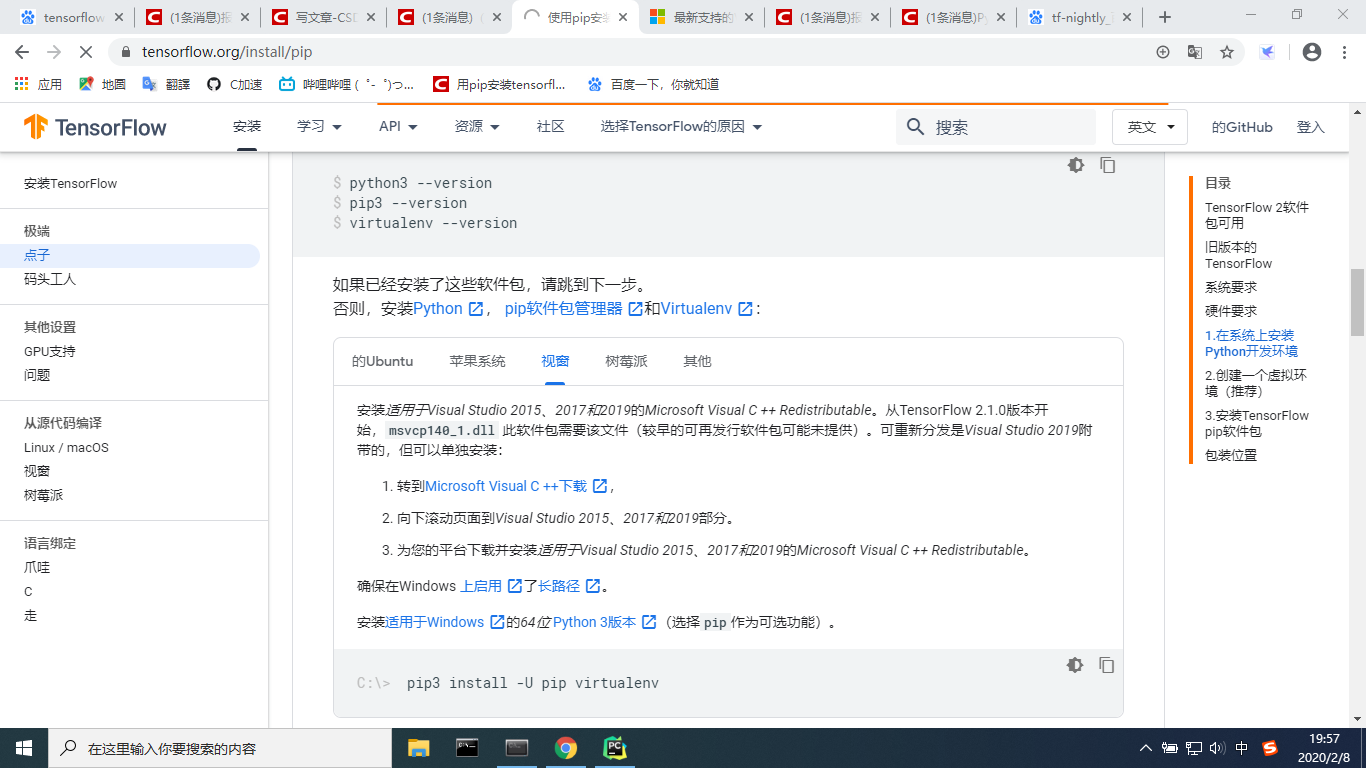Viewport: 1366px width, 768px height.
Task: Show hidden system tray icons chevron
Action: coord(1145,748)
